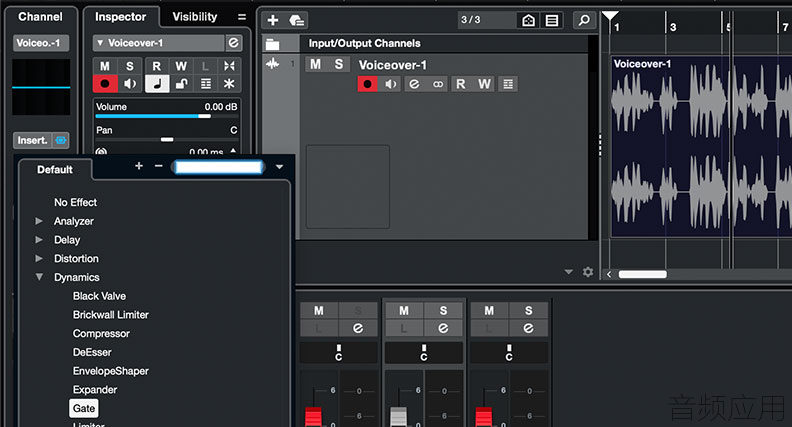Toggle monitor speaker in the Inspector

tap(129, 83)
